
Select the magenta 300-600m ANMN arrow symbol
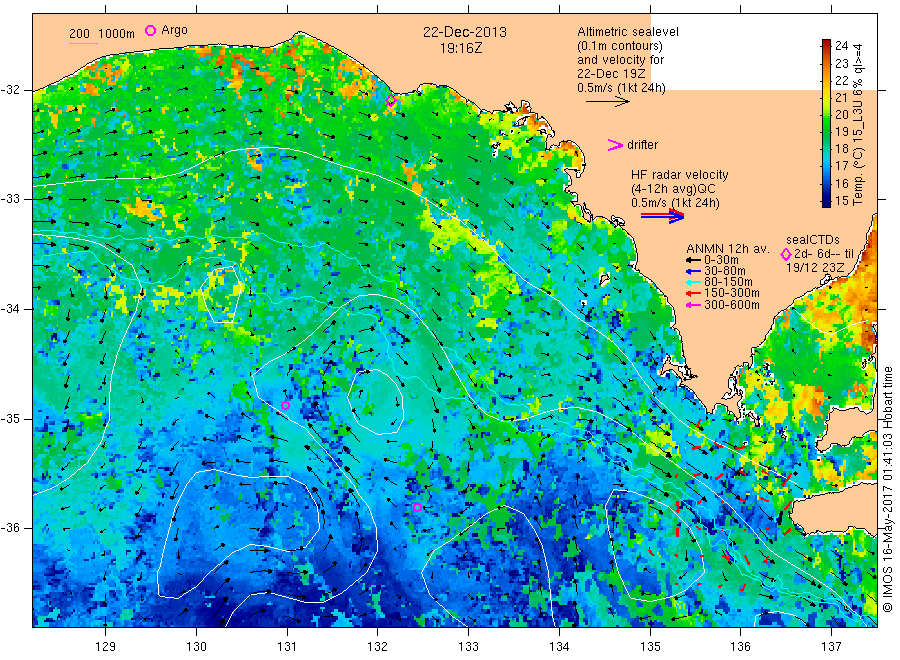693,305
